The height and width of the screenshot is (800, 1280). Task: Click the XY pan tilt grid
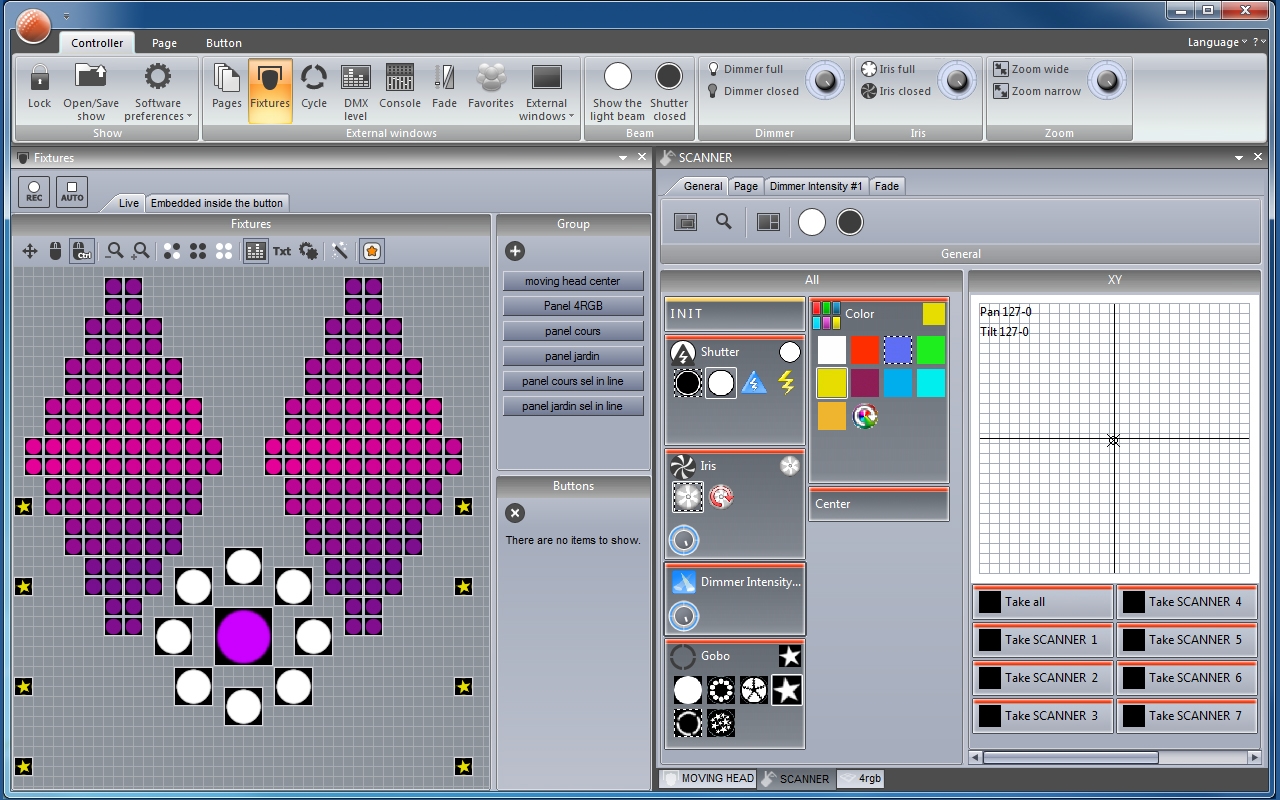tap(1114, 439)
